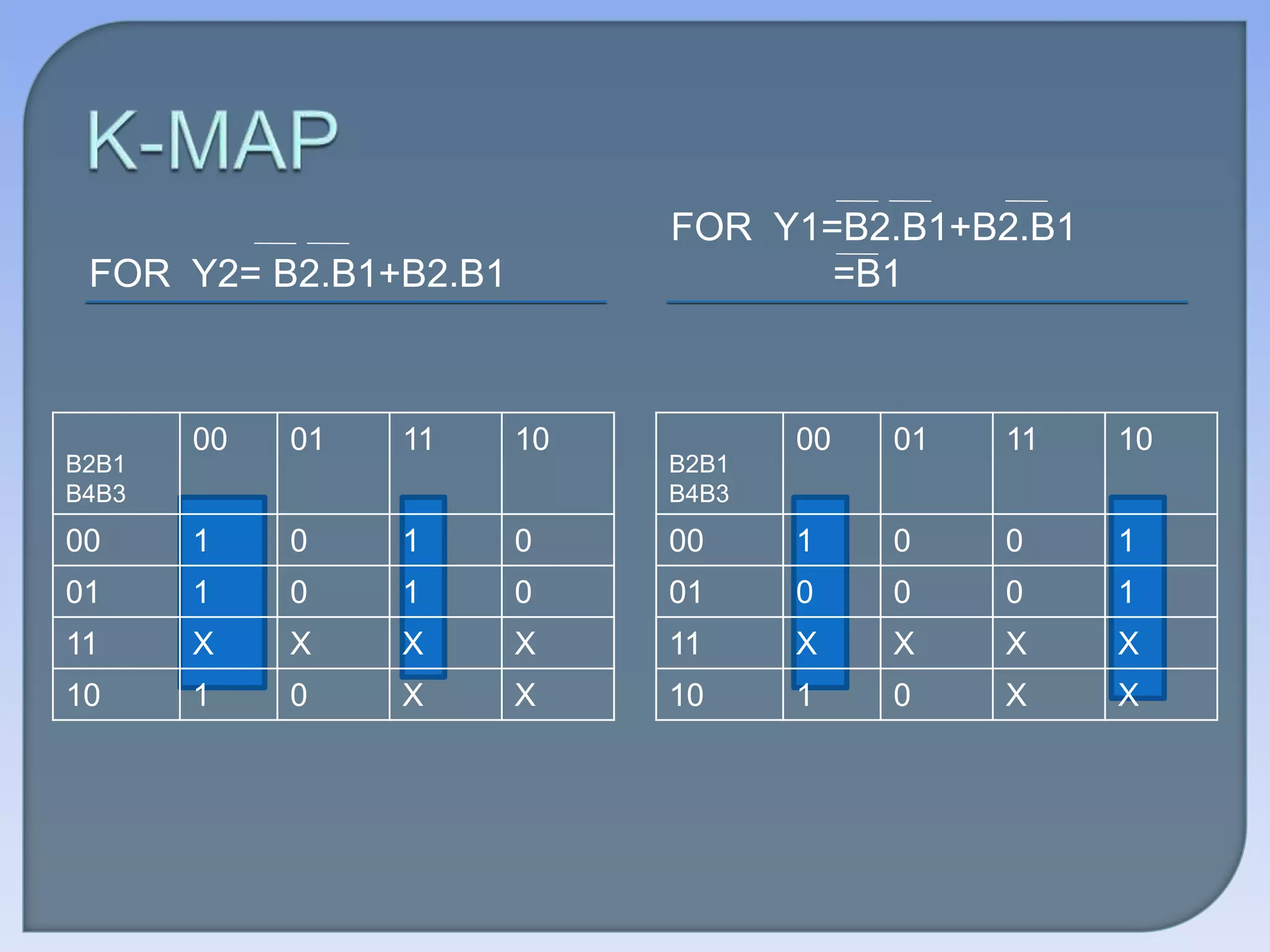Select column header 00 in Y1 K-map
Screen dimensions: 1270x952
pos(832,463)
